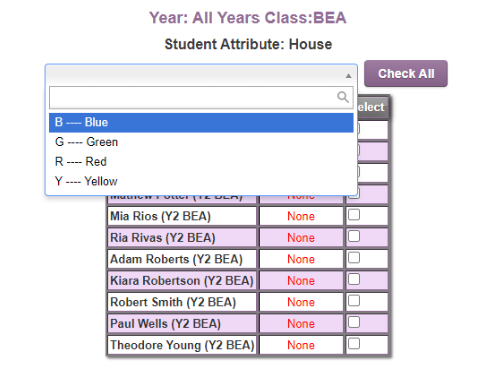Click the Select column header

pyautogui.click(x=372, y=107)
